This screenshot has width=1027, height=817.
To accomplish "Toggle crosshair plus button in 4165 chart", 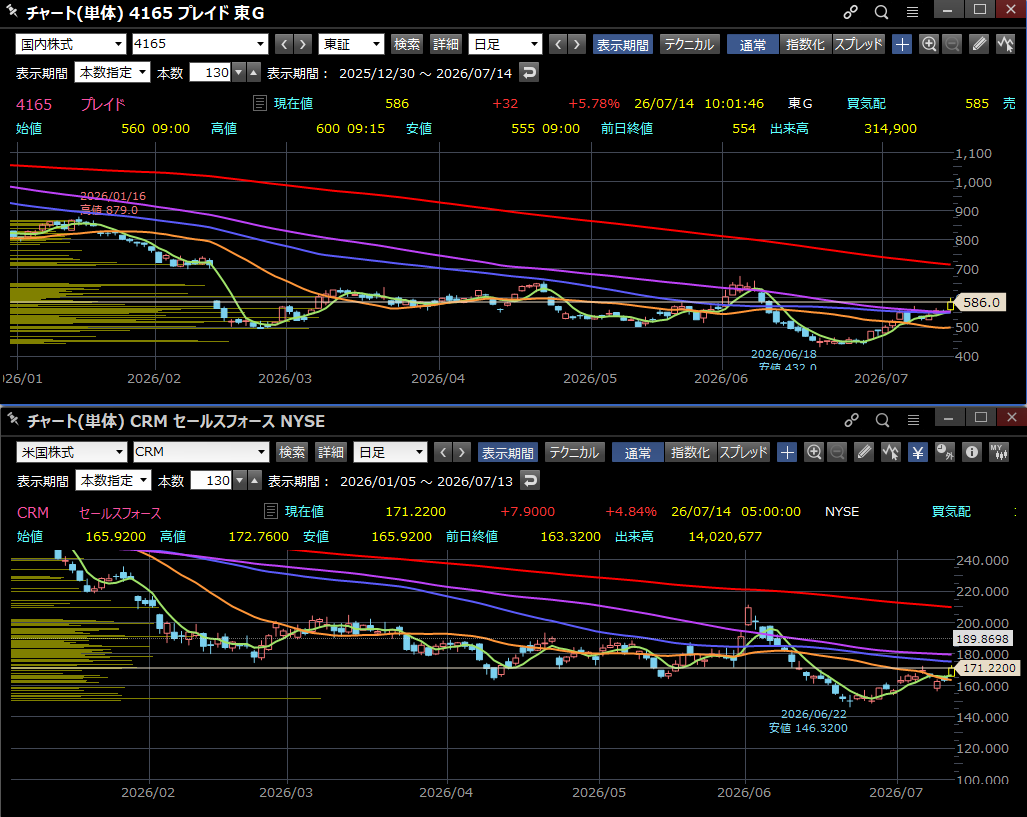I will pos(902,44).
